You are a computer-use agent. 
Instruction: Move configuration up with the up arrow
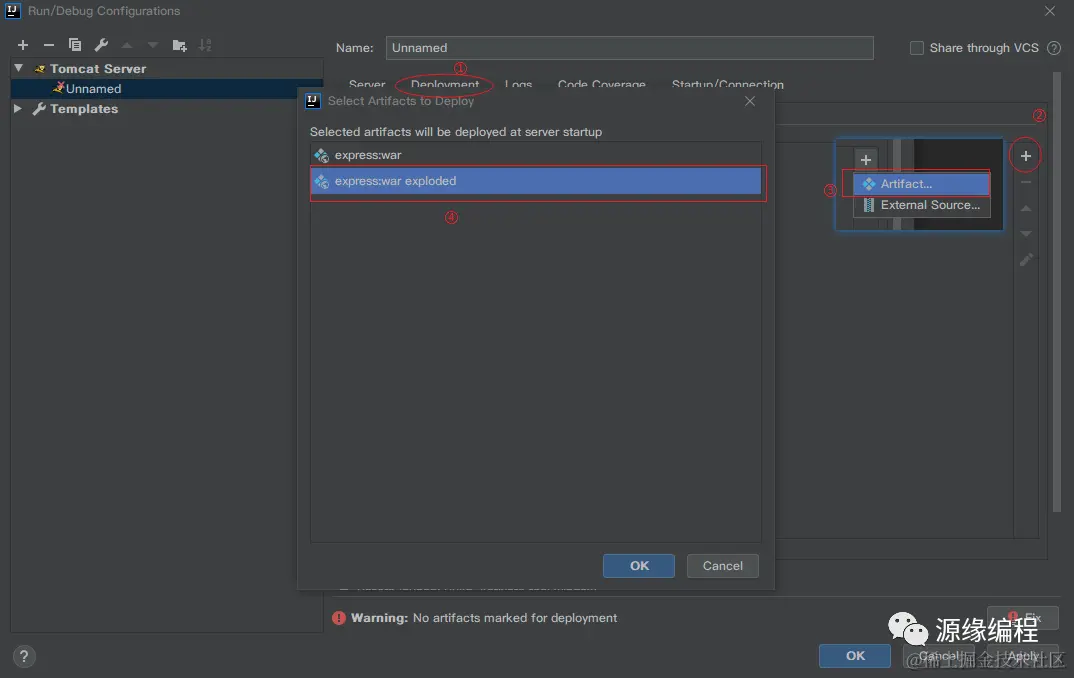coord(127,45)
